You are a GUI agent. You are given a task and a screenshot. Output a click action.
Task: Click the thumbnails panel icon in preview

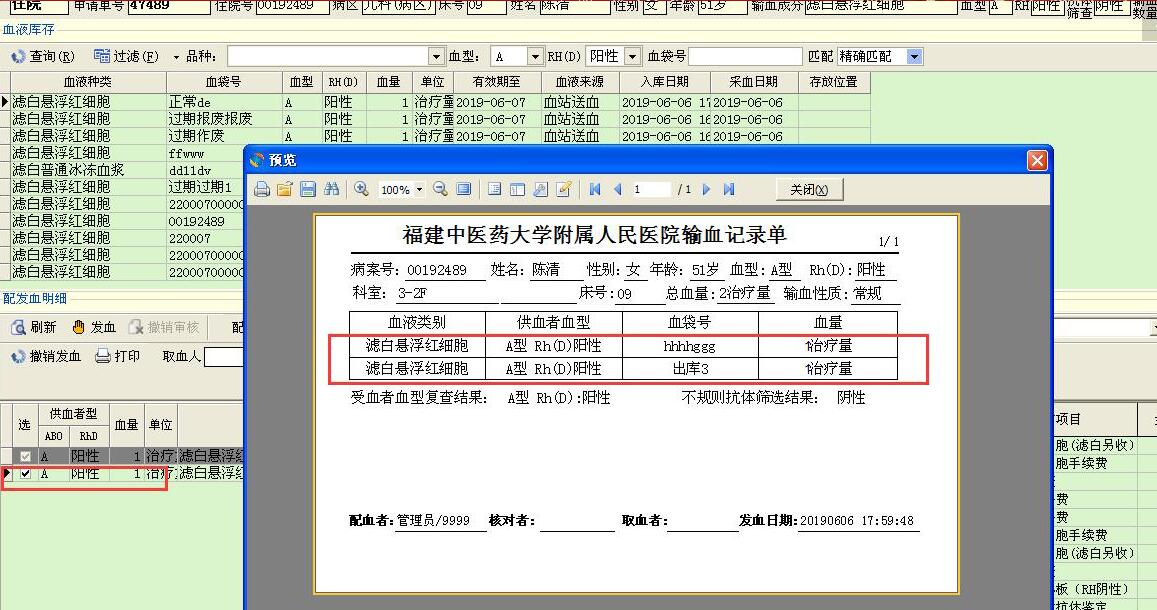(517, 190)
